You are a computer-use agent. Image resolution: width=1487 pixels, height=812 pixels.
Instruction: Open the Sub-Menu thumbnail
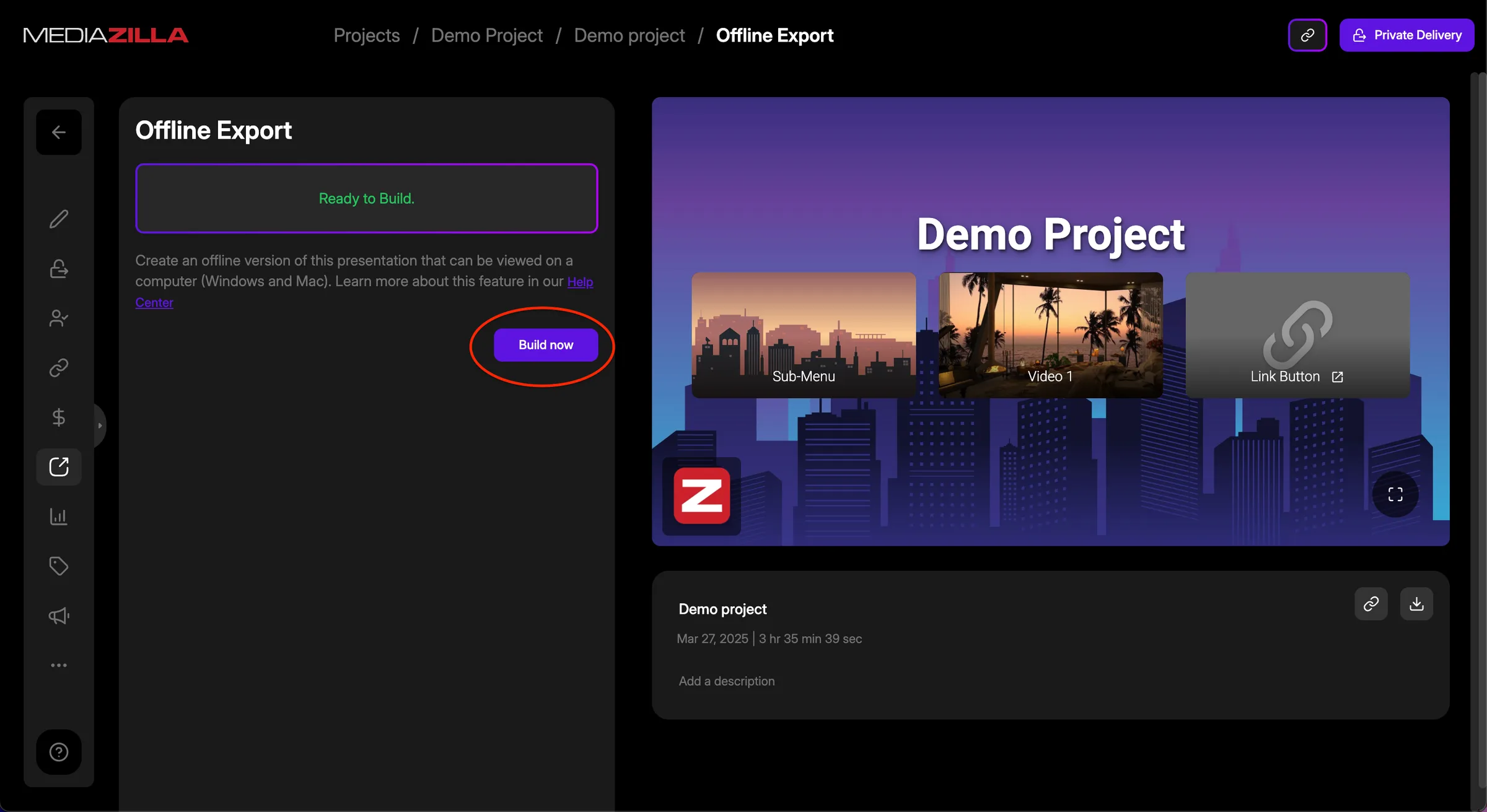(x=804, y=335)
